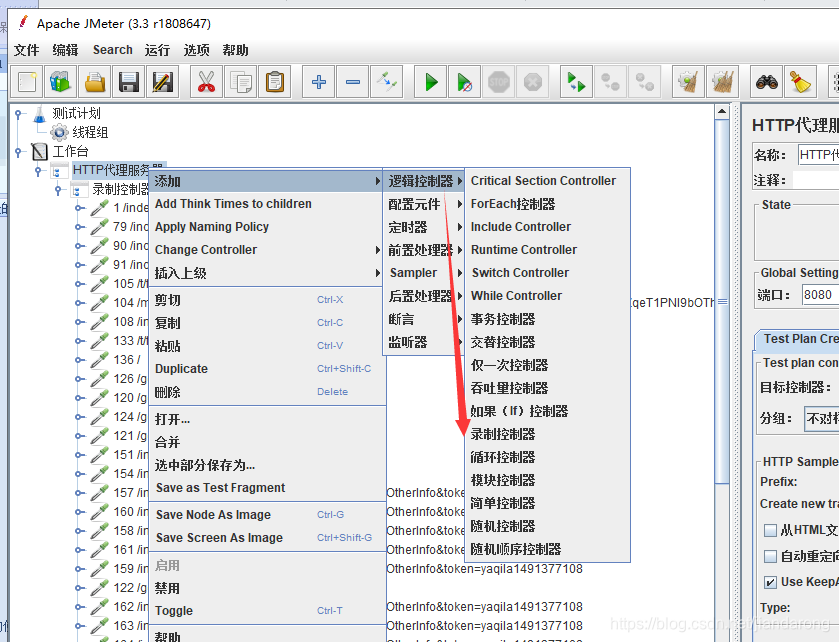This screenshot has height=642, width=839.
Task: Click Start no pauses icon
Action: tap(464, 82)
